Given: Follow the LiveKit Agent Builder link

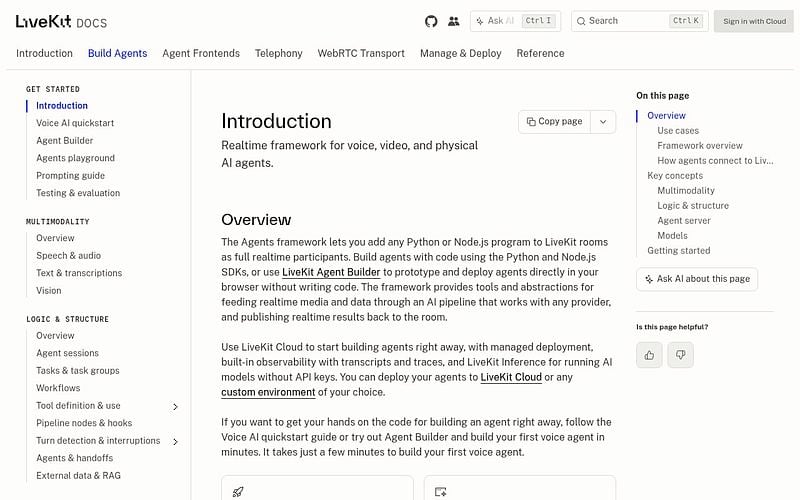Looking at the screenshot, I should (331, 272).
